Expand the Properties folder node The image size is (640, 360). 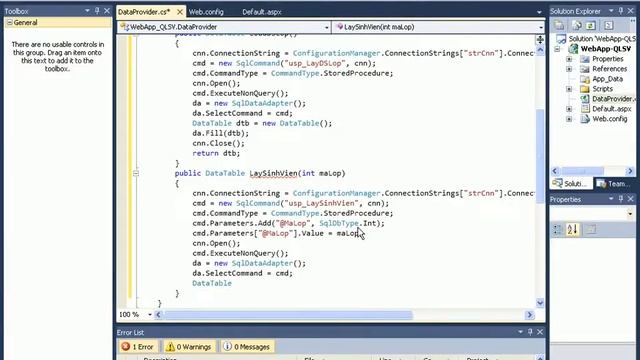coord(569,59)
